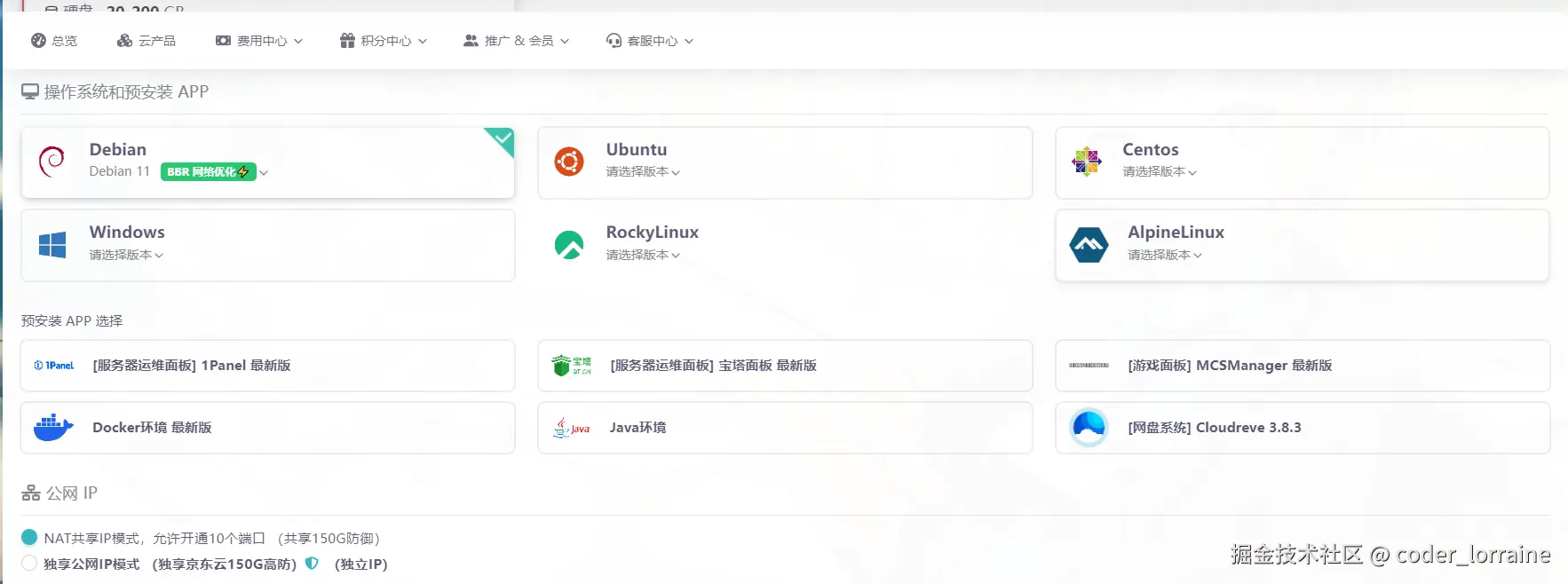Click the 预安装 APP 选择 heading
1568x584 pixels.
click(72, 320)
